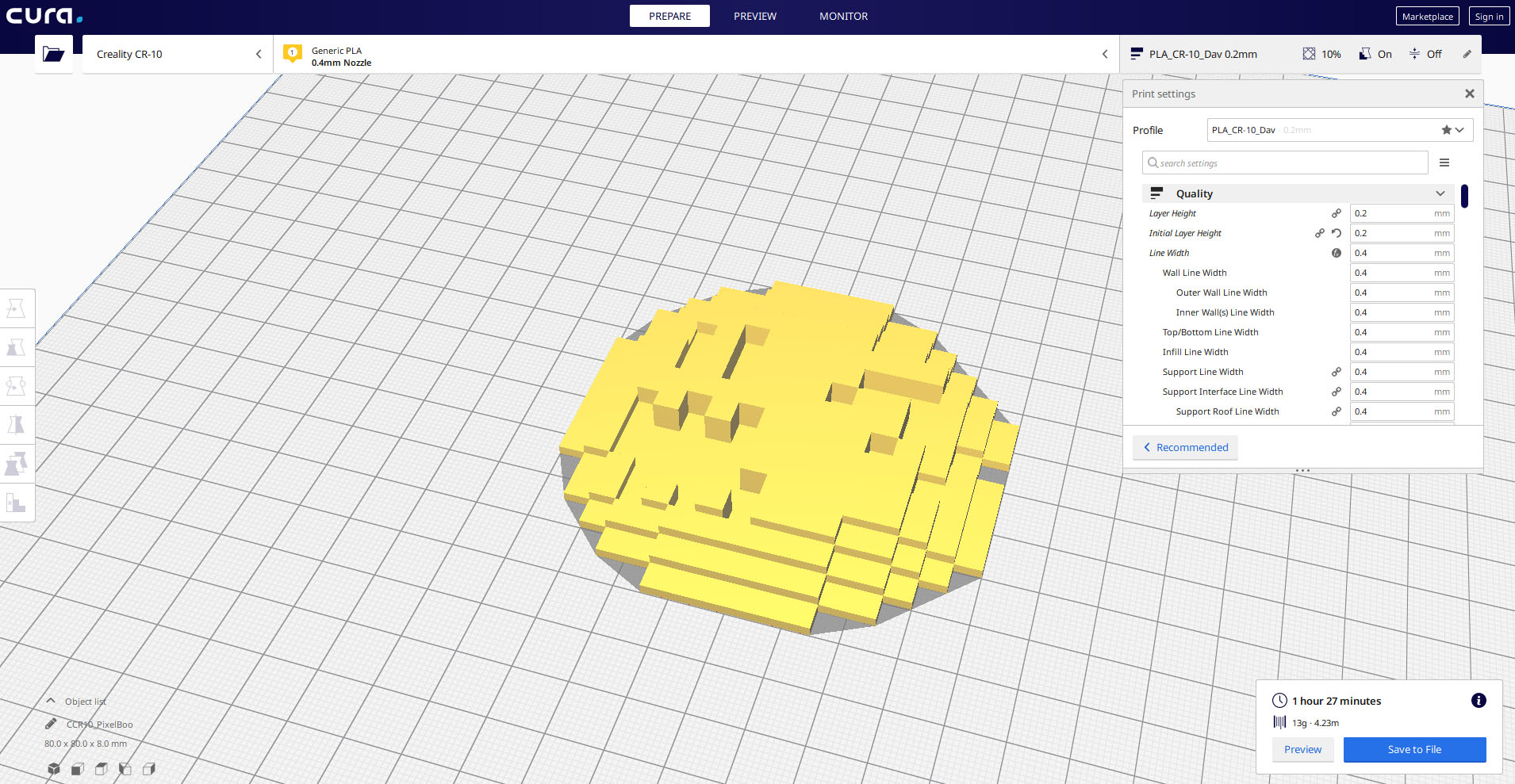Switch to the top view cube icon

coord(102,769)
